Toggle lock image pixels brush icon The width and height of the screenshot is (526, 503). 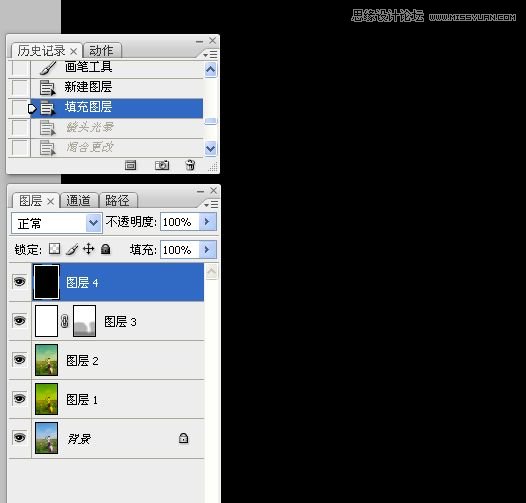[72, 249]
